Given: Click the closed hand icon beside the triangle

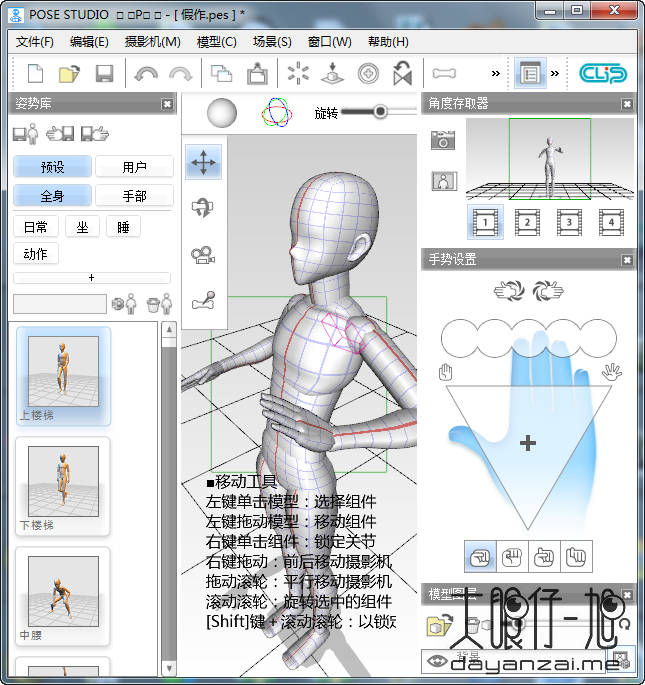Looking at the screenshot, I should [x=445, y=372].
